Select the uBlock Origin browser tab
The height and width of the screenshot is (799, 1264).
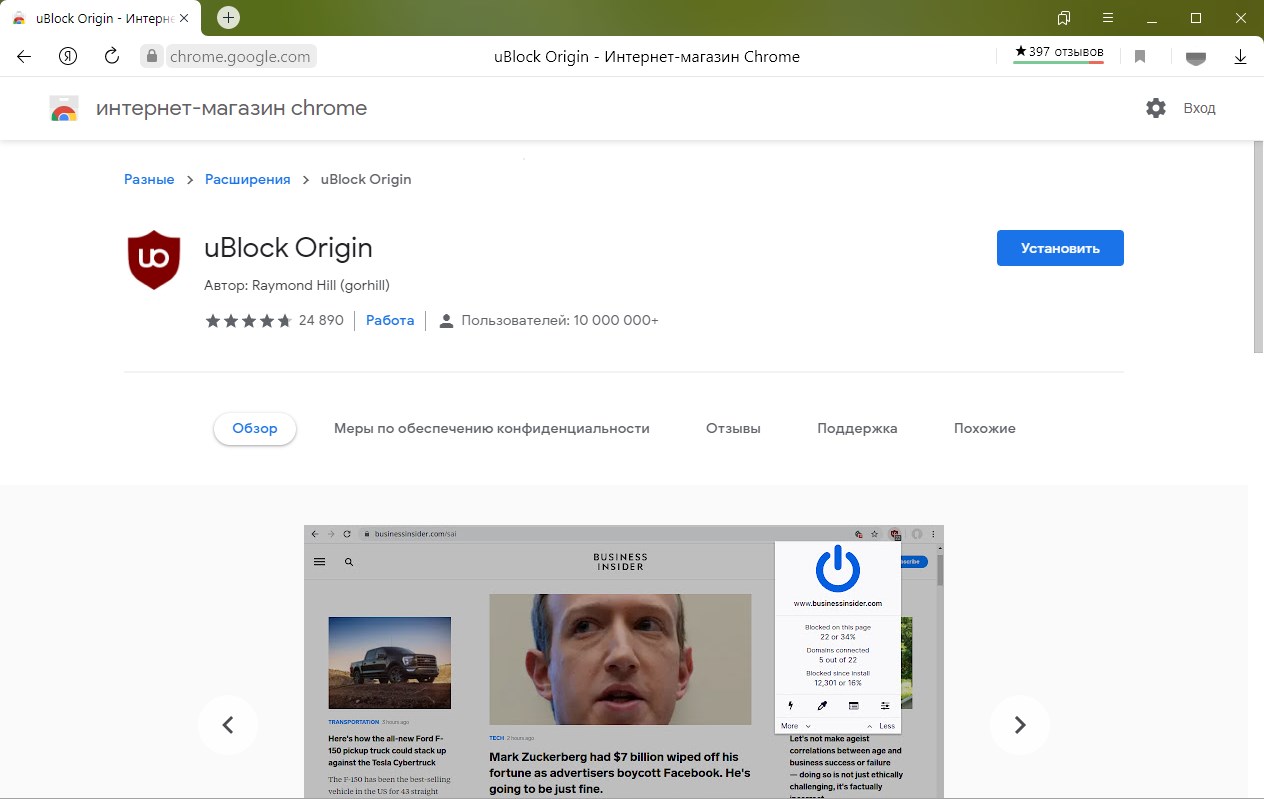coord(100,19)
